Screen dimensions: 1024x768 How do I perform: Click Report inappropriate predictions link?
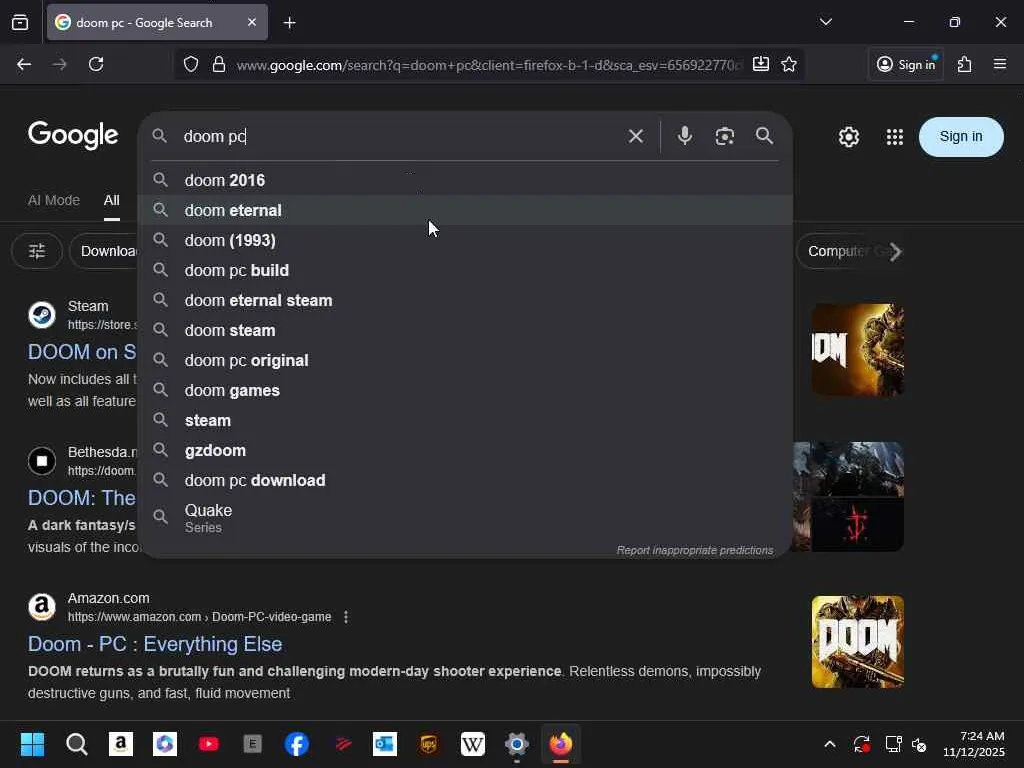click(695, 551)
